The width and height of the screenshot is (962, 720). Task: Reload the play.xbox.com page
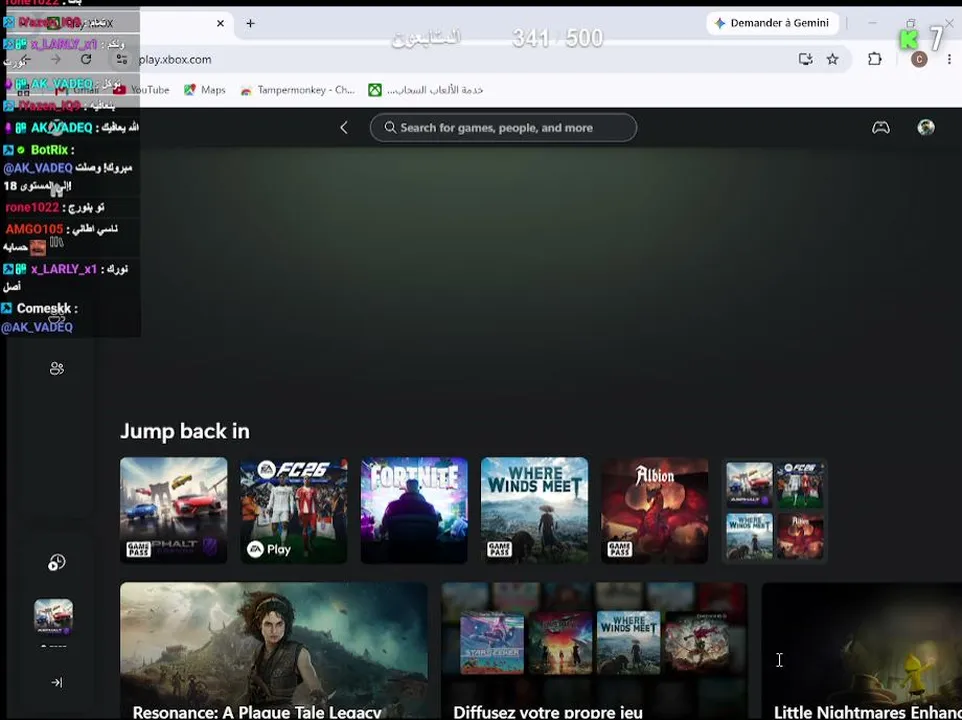pos(86,59)
